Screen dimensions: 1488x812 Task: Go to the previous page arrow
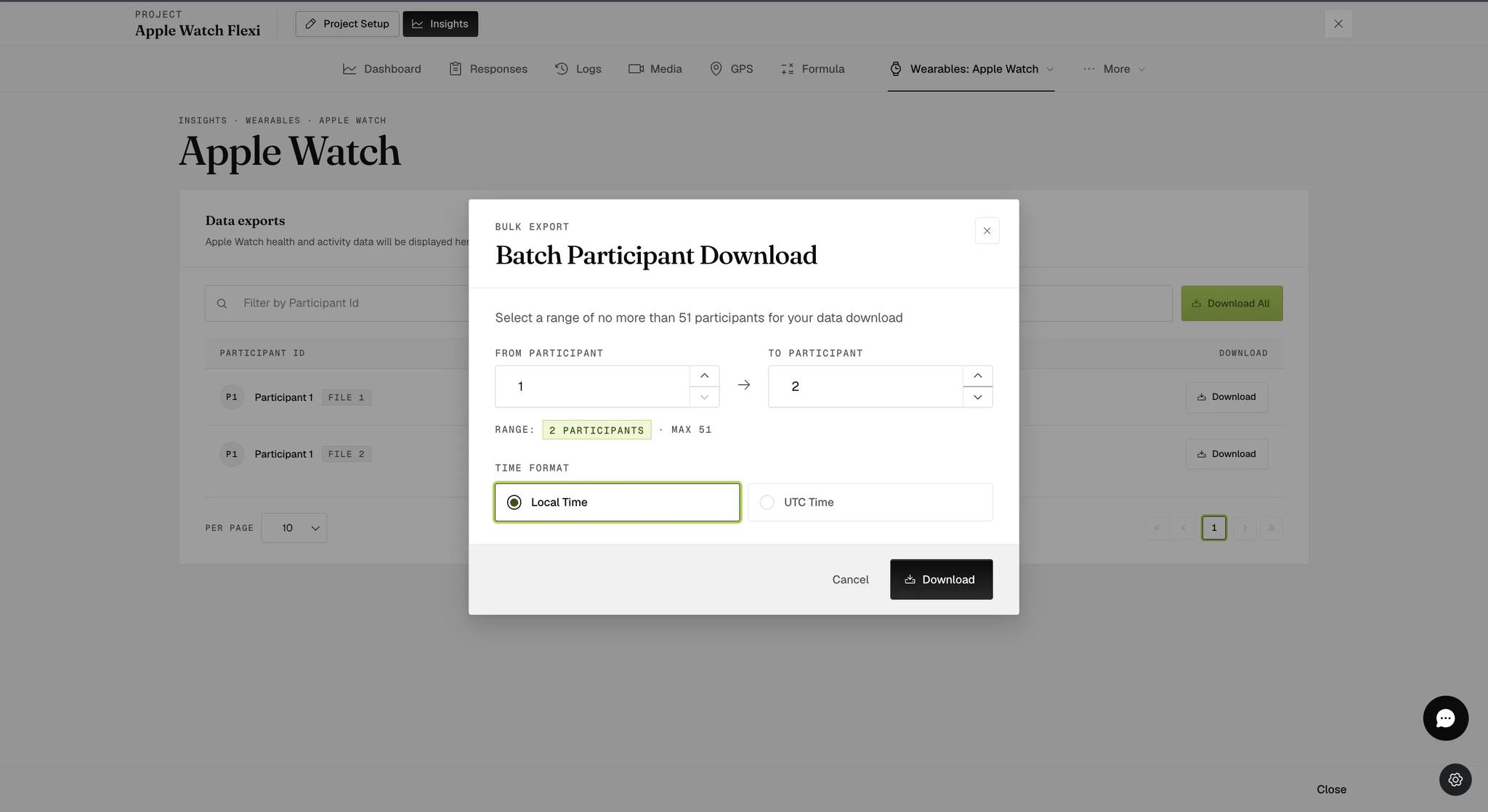click(x=1184, y=528)
